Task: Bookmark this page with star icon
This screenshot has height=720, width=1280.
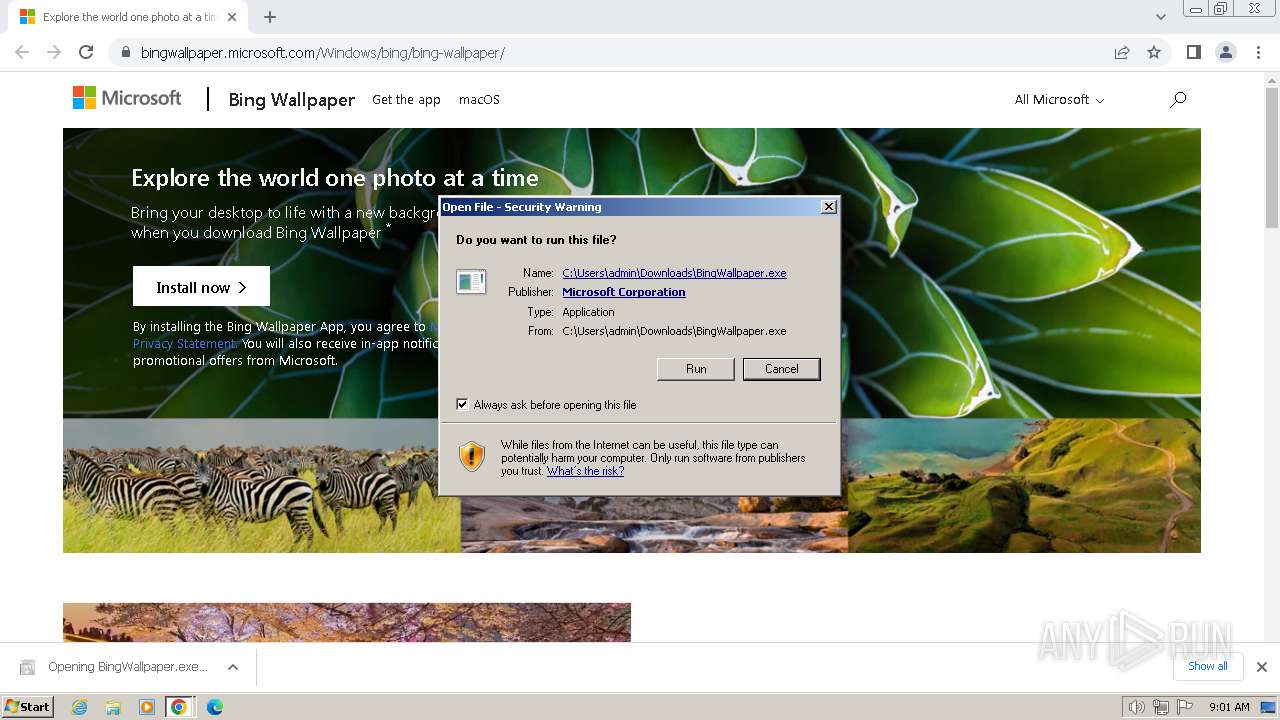Action: (x=1154, y=52)
